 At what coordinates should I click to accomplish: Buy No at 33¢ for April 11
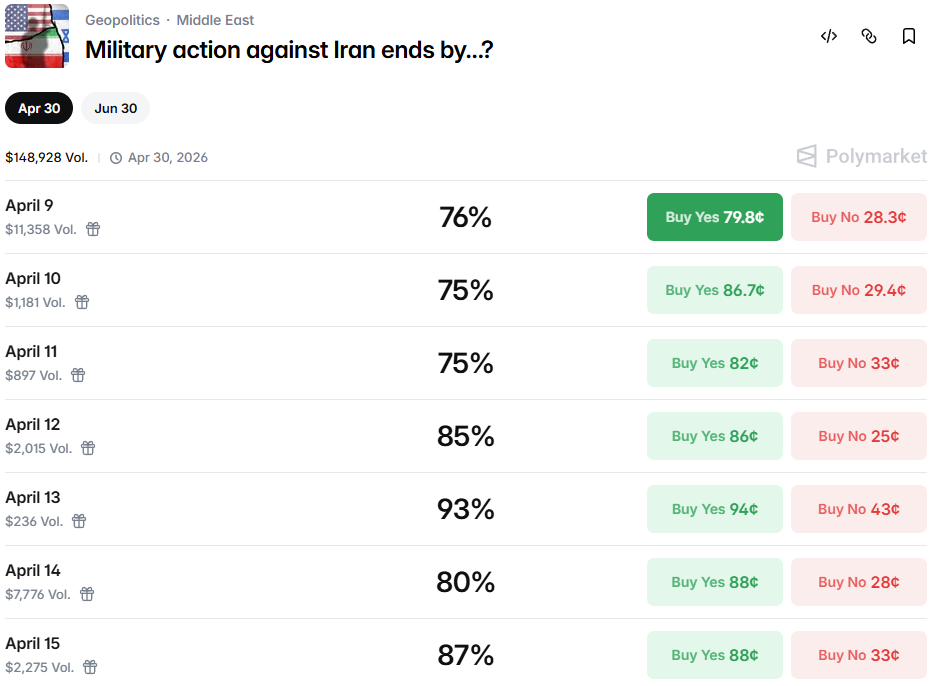pos(858,363)
